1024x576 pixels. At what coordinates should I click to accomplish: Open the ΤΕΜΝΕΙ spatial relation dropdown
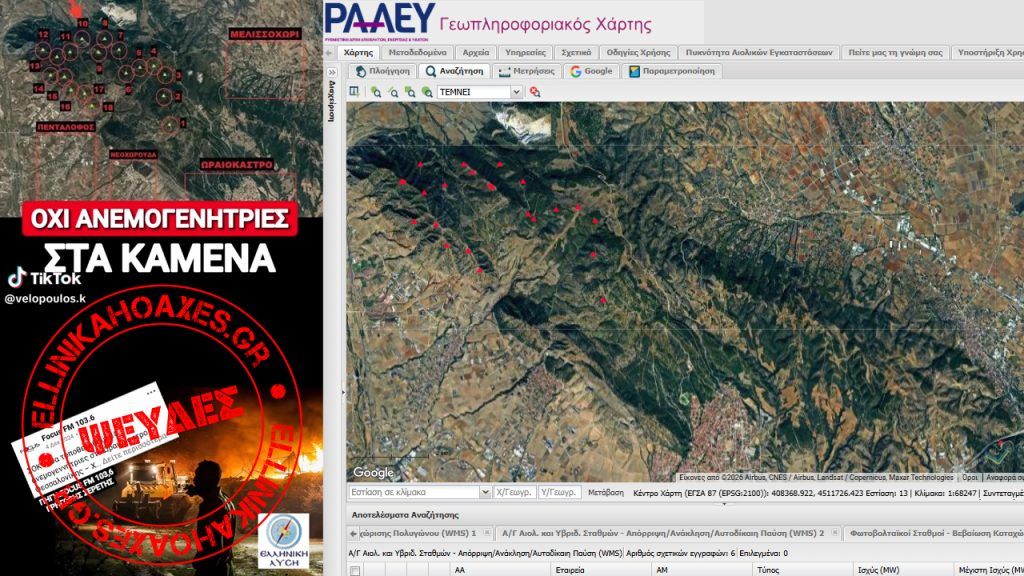[515, 92]
